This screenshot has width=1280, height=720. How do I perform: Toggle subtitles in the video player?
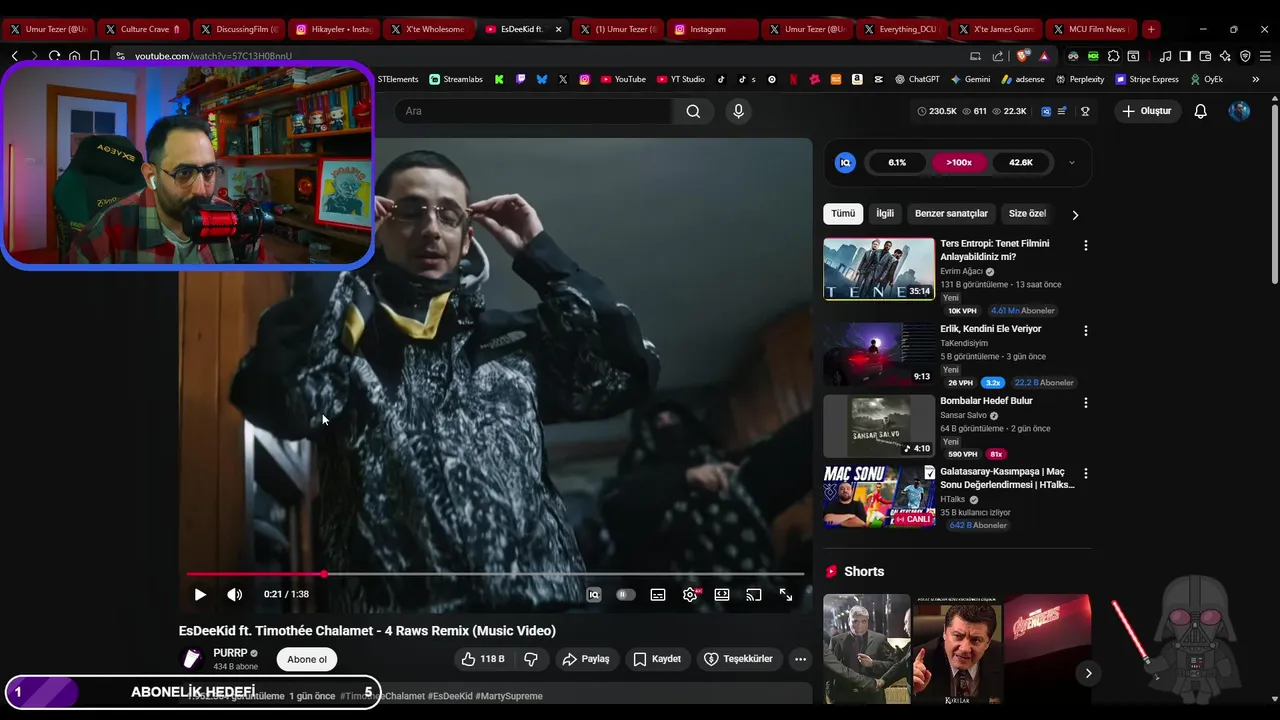[x=658, y=594]
